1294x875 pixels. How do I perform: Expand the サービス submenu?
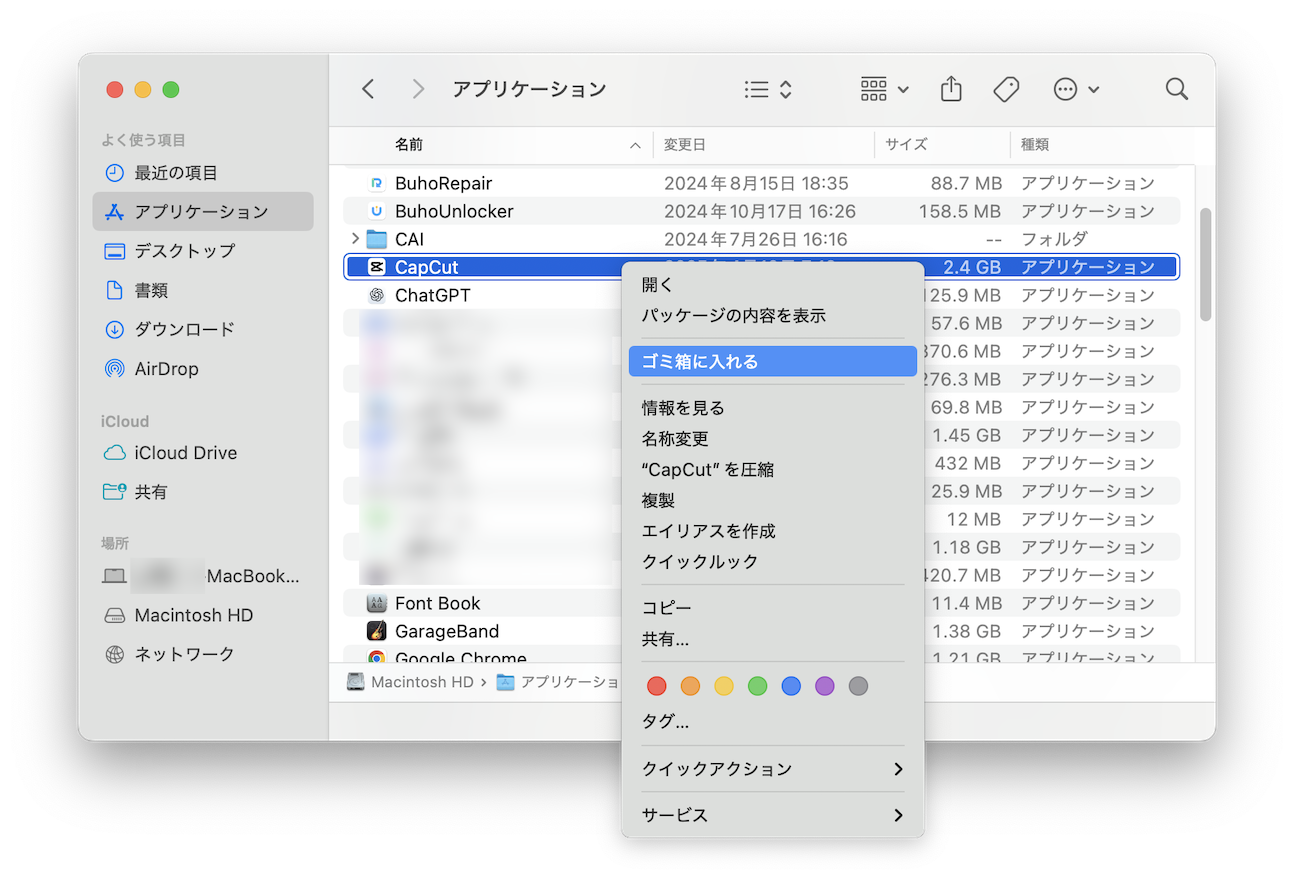772,815
